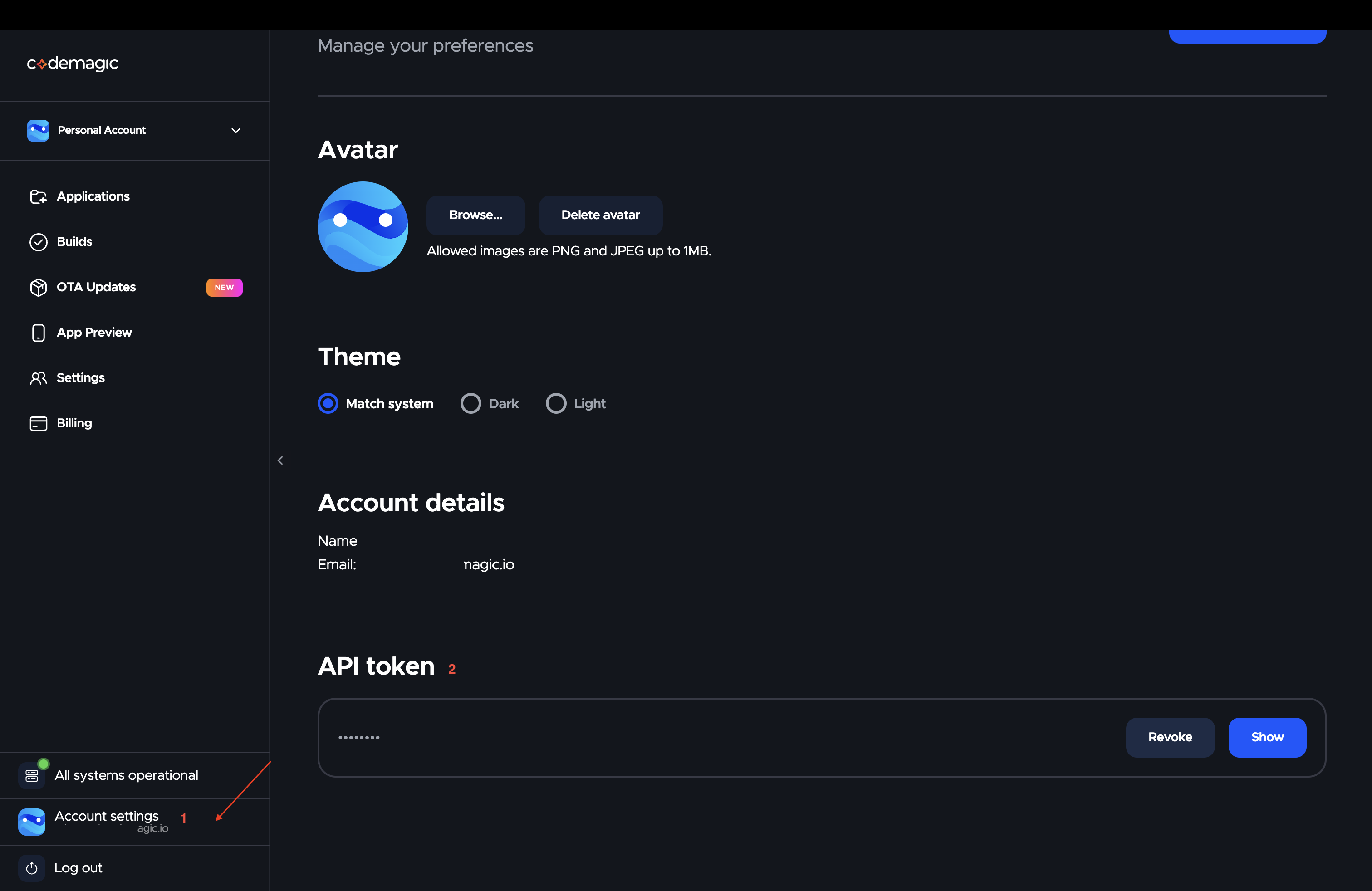
Task: Click the App Preview phone icon
Action: (38, 333)
